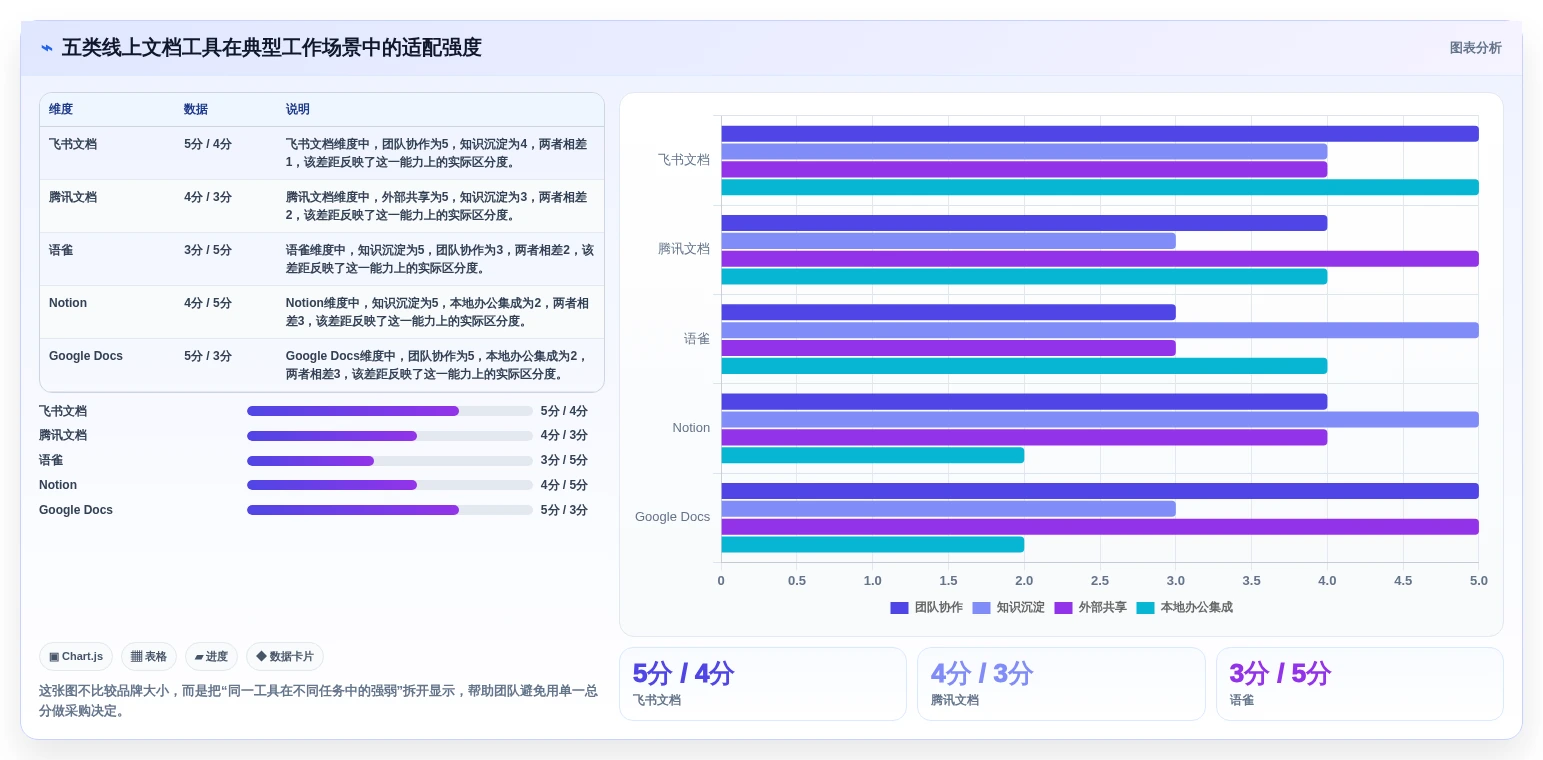
Task: Click the 说明 column header
Action: coord(298,110)
